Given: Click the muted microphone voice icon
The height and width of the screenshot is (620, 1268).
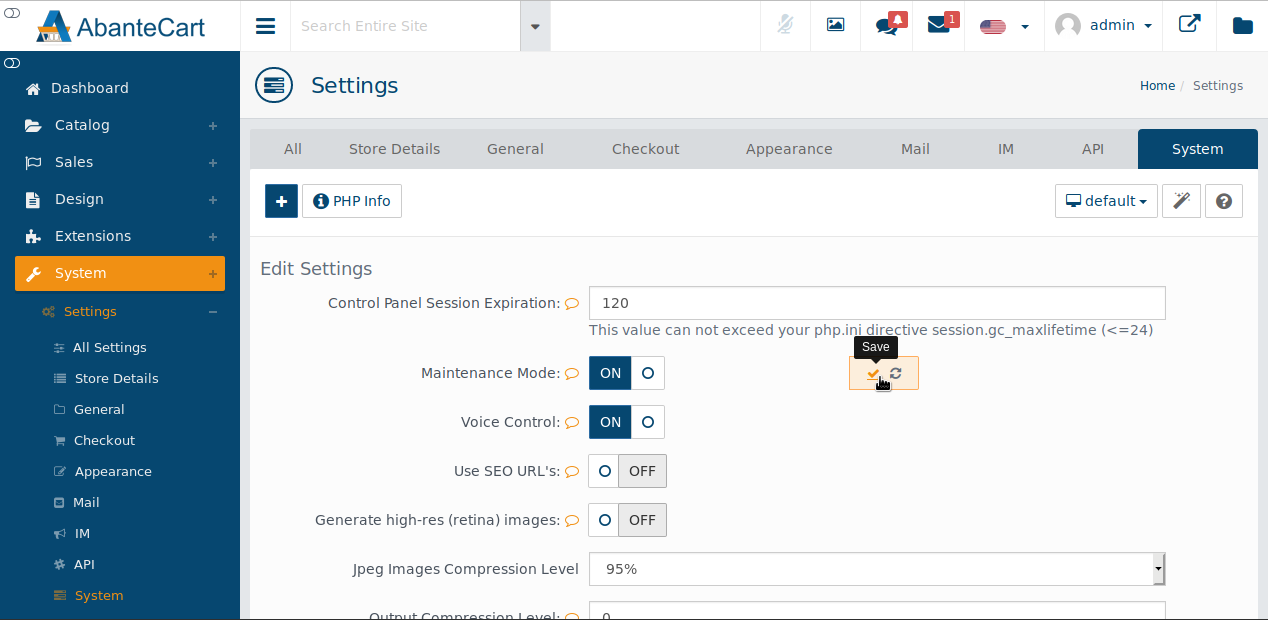Looking at the screenshot, I should (785, 26).
